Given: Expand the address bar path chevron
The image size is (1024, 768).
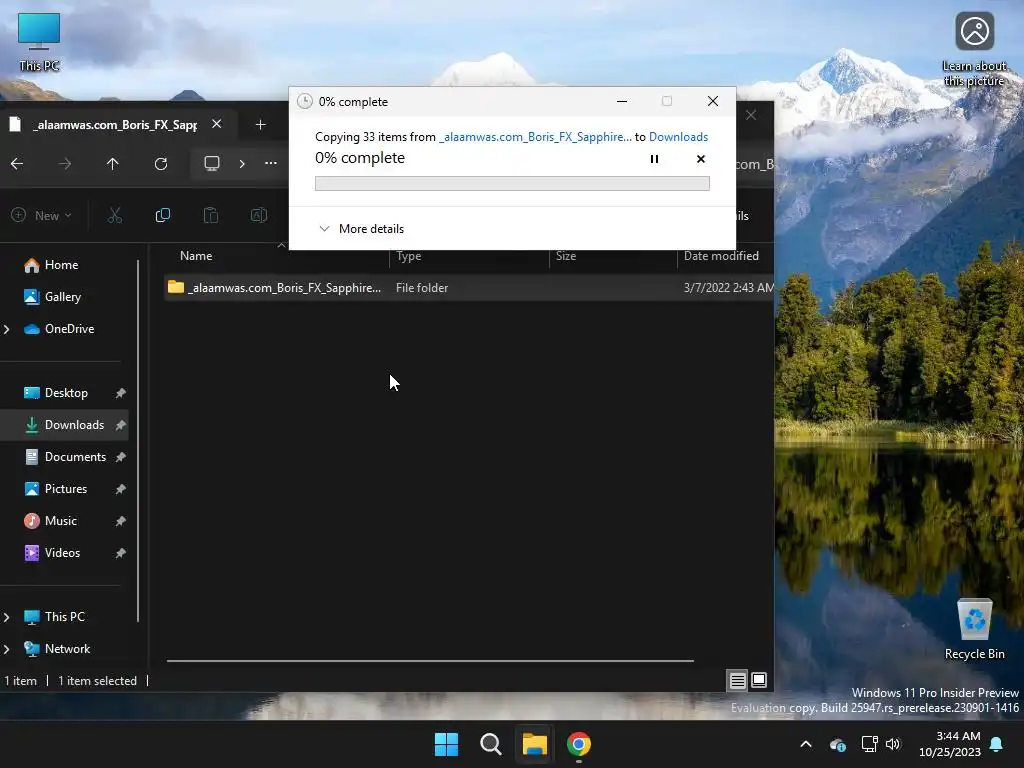Looking at the screenshot, I should pyautogui.click(x=242, y=163).
